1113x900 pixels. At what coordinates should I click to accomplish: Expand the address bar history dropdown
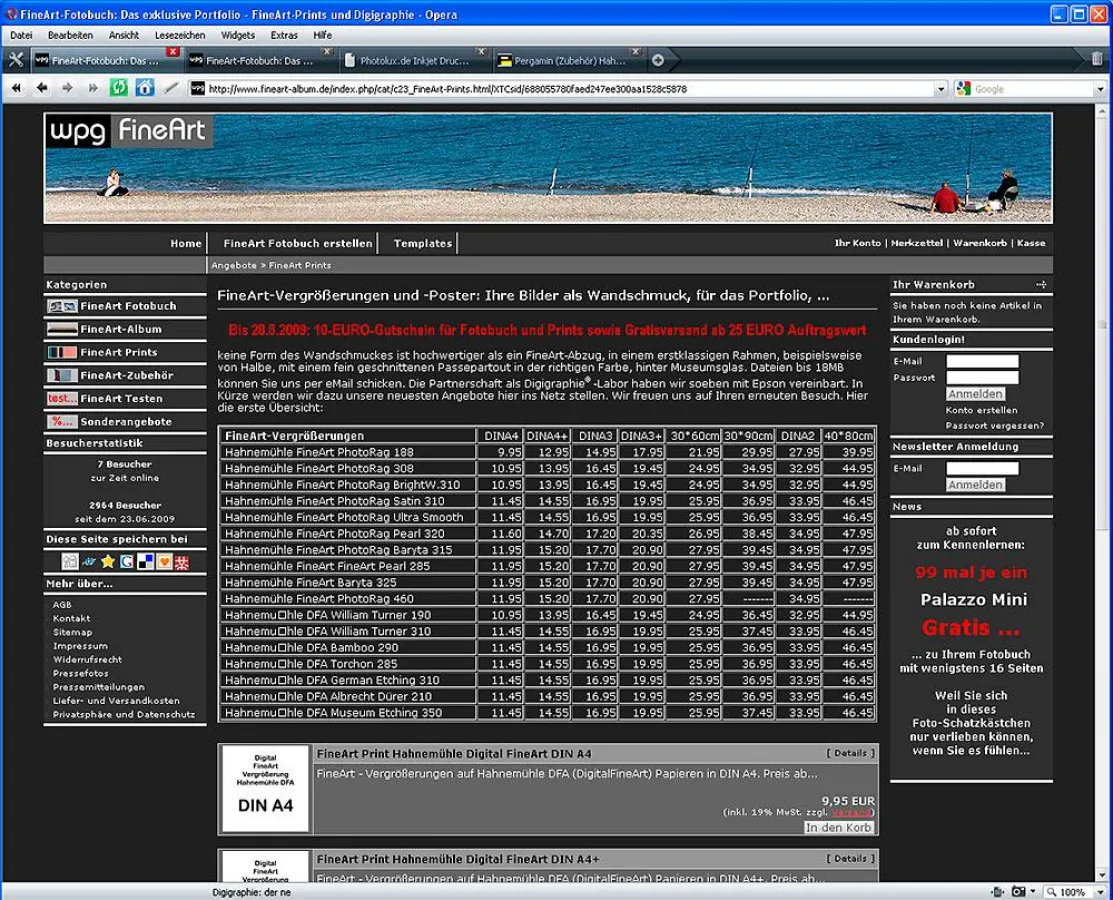click(939, 88)
